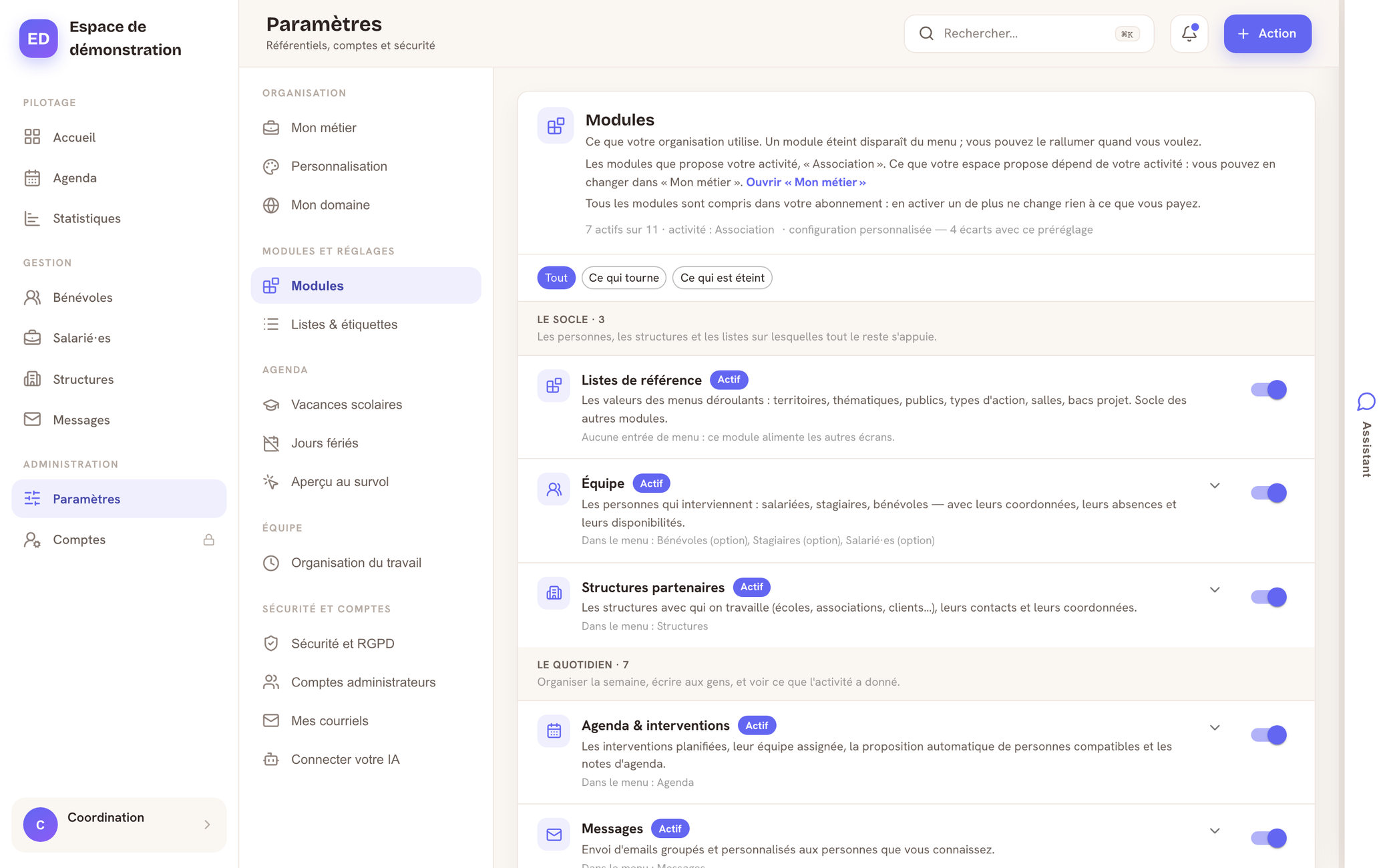Disable the Structures partenaires module
The width and height of the screenshot is (1389, 868).
click(x=1268, y=597)
